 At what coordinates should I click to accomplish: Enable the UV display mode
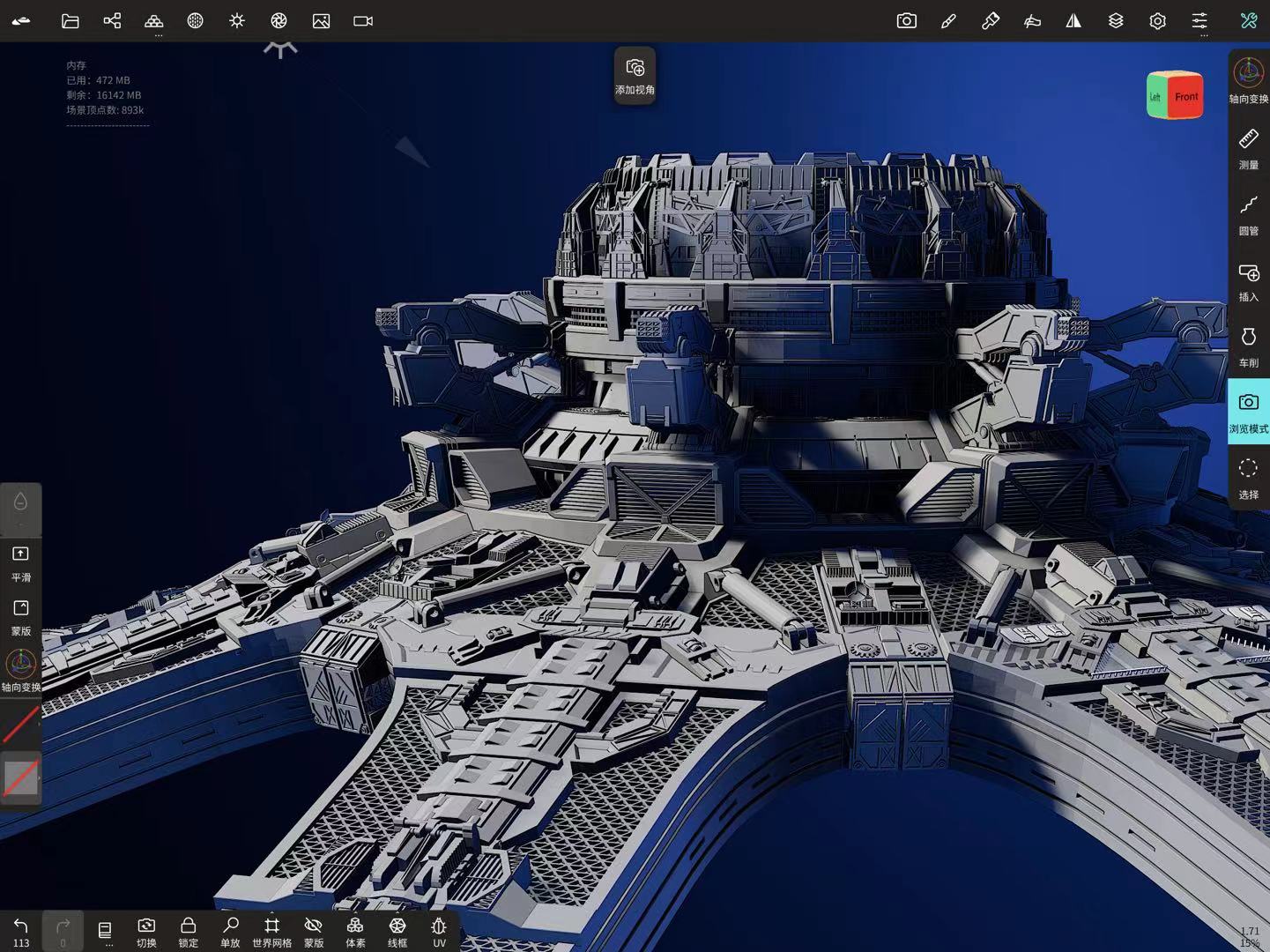pos(438,930)
